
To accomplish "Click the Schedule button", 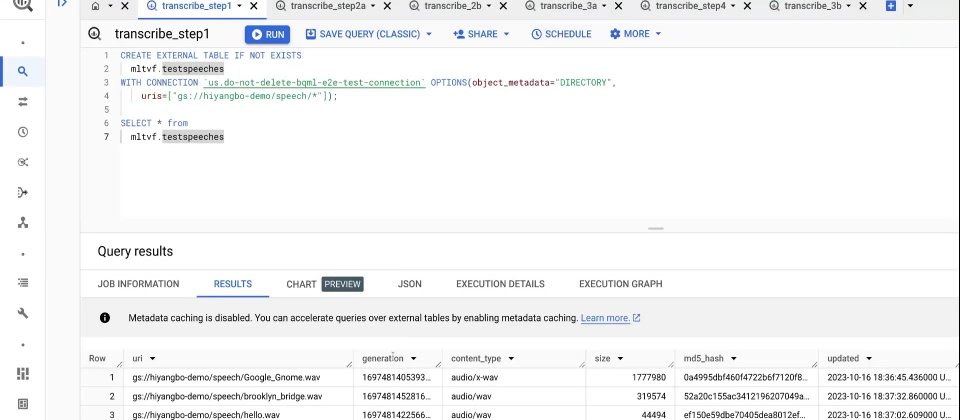I will point(561,34).
